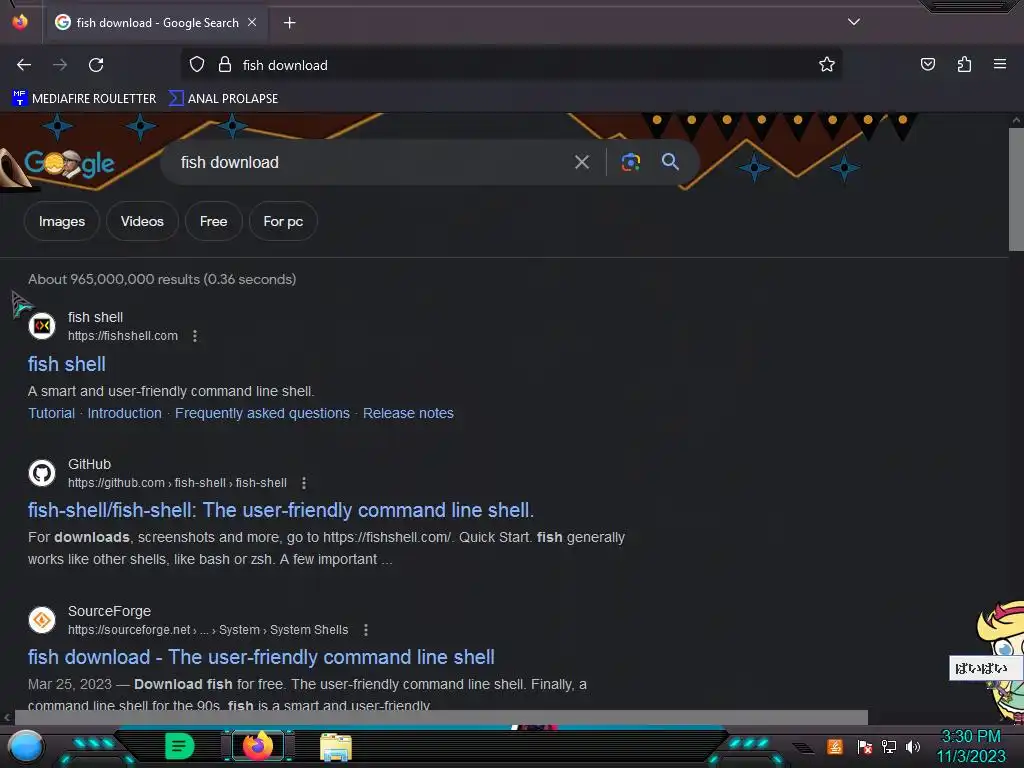
Task: Click the horizontal scrollbar at page bottom
Action: pos(441,717)
